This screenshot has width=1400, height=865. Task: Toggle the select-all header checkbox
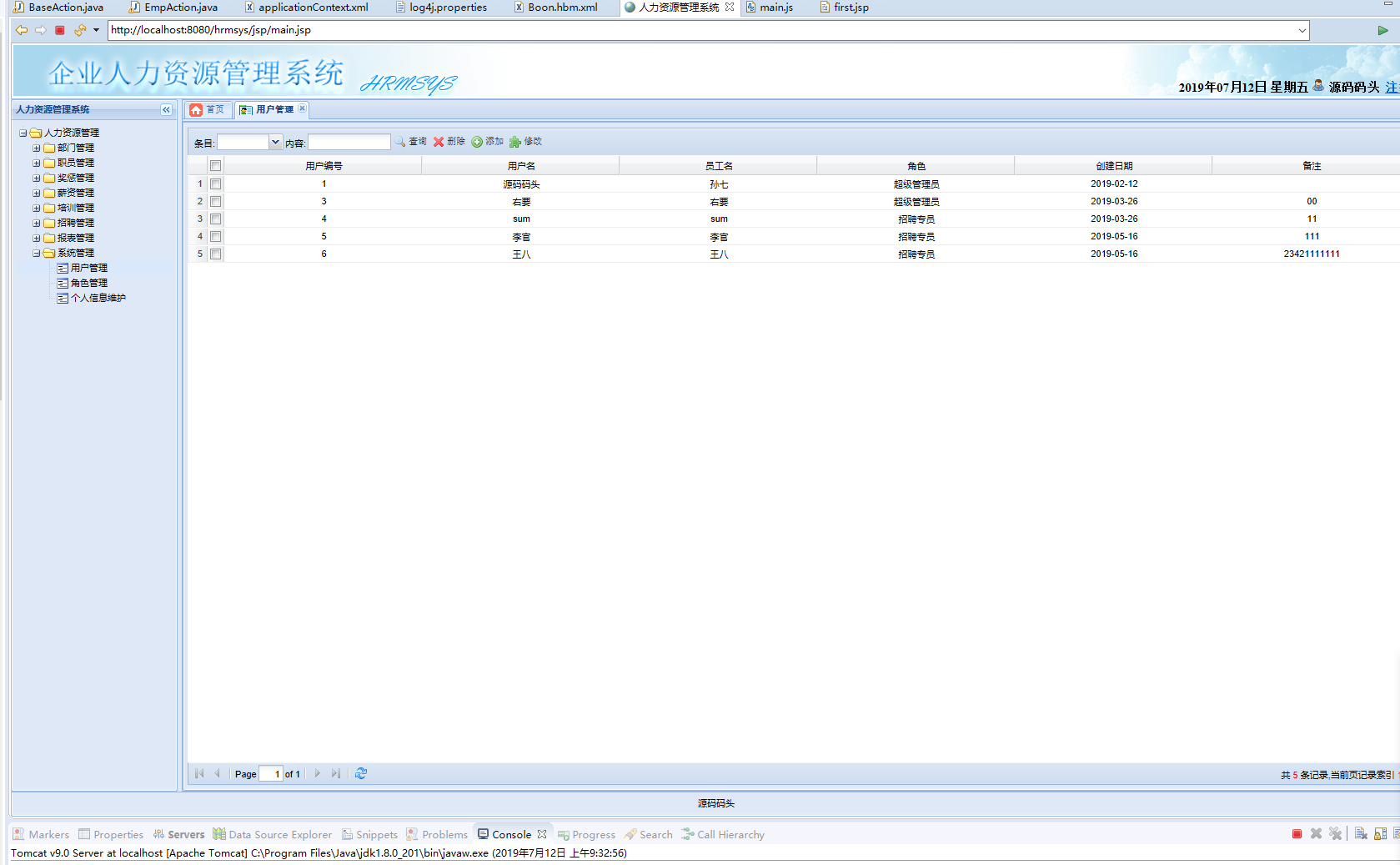click(216, 166)
